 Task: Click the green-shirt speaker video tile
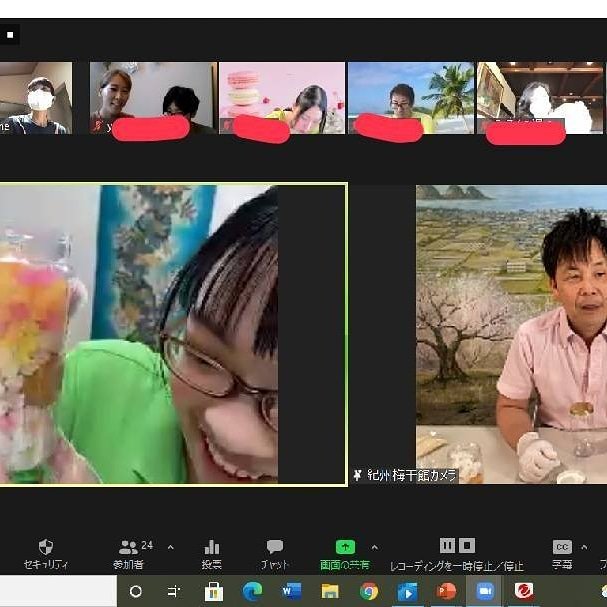[x=172, y=335]
